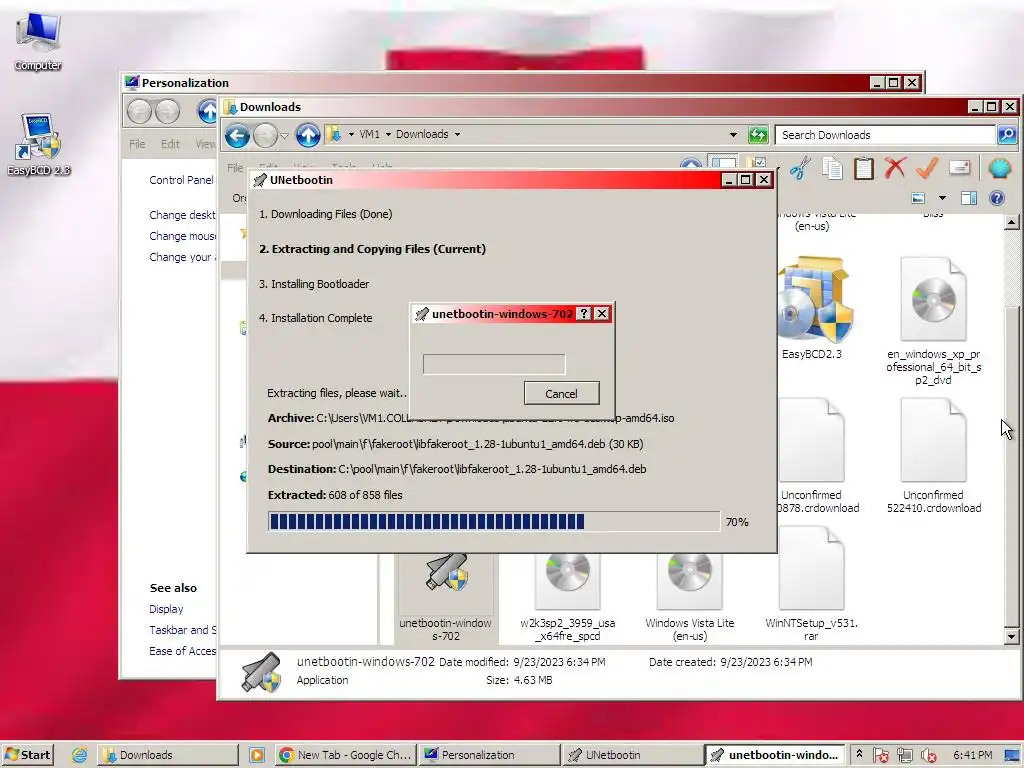Click the refresh button beside the address bar
This screenshot has width=1024, height=768.
pyautogui.click(x=758, y=135)
